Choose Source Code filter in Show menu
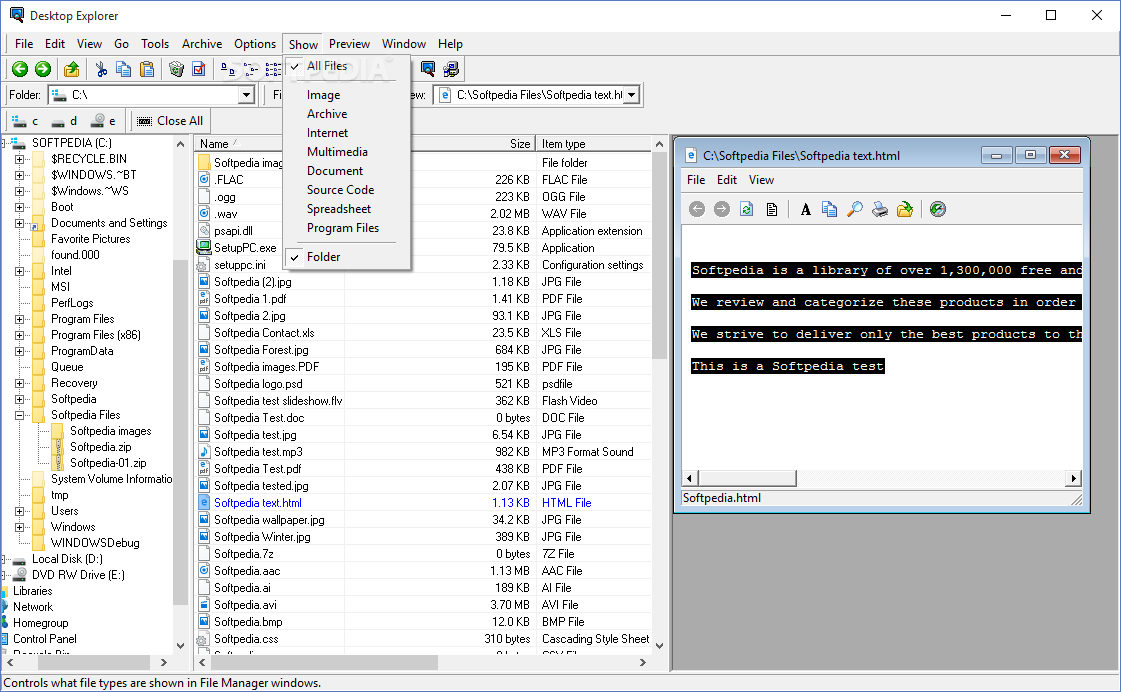Image resolution: width=1121 pixels, height=692 pixels. (347, 189)
